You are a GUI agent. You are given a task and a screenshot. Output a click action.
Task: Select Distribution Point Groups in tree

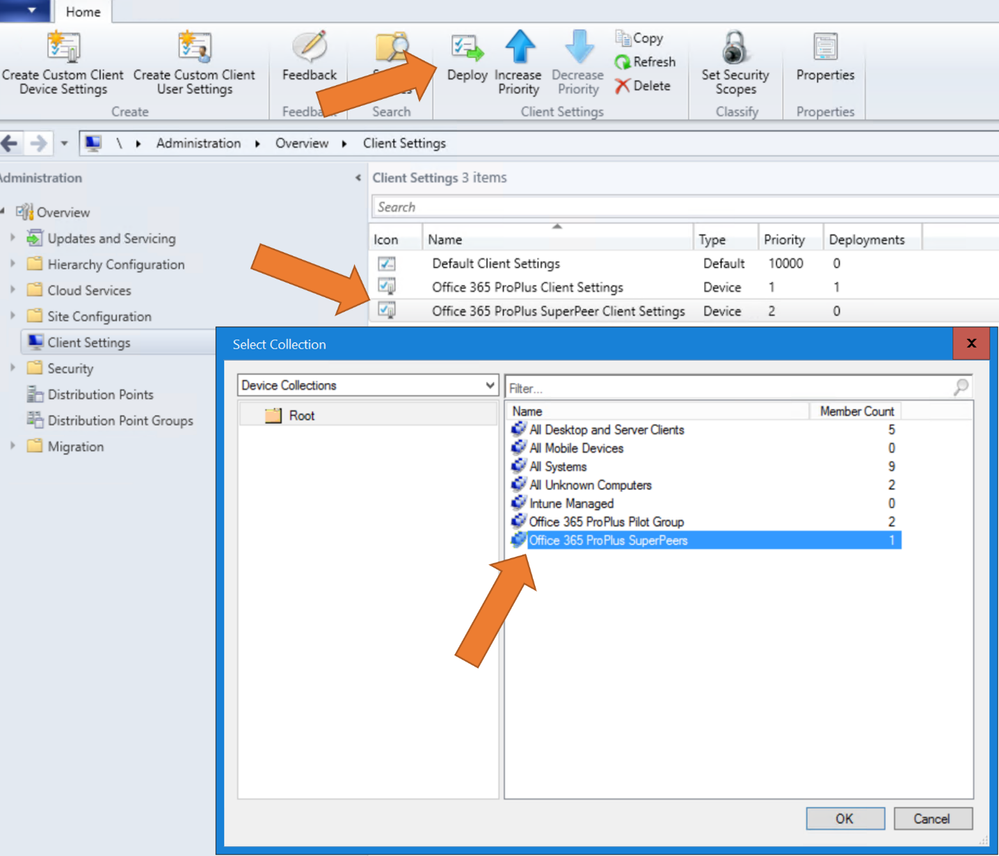point(120,421)
